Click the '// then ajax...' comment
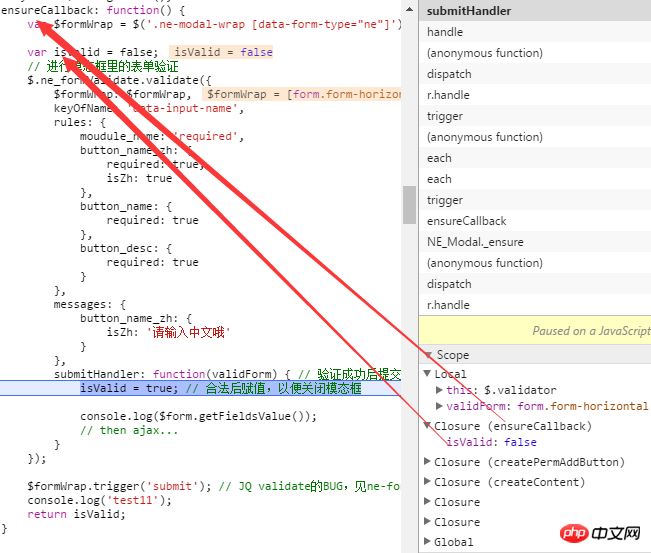The width and height of the screenshot is (651, 553). coord(129,430)
